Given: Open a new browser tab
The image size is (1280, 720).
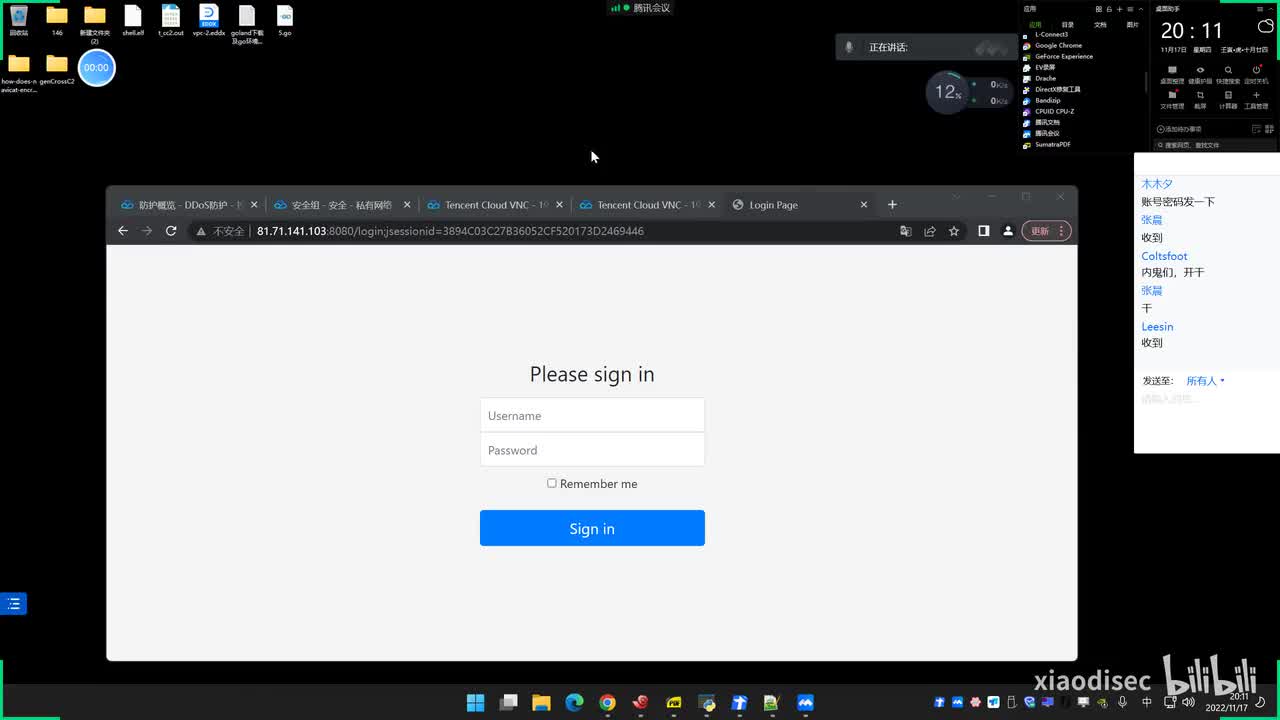Looking at the screenshot, I should (892, 205).
